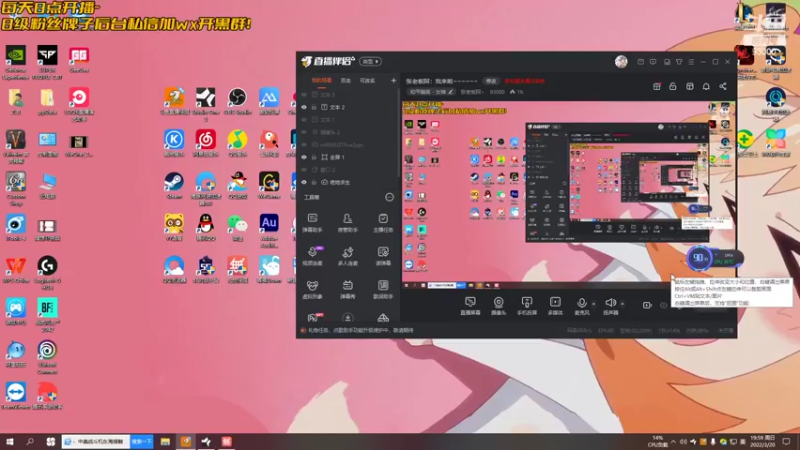Image resolution: width=800 pixels, height=450 pixels.
Task: Open the 视频连麦 tool
Action: 312,256
